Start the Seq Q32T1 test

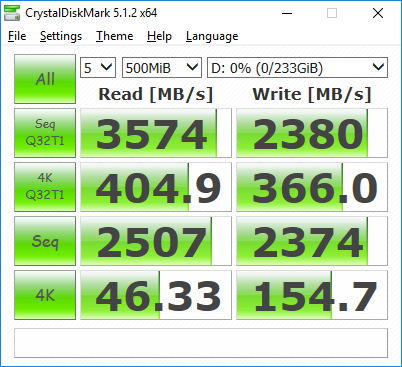pyautogui.click(x=45, y=133)
